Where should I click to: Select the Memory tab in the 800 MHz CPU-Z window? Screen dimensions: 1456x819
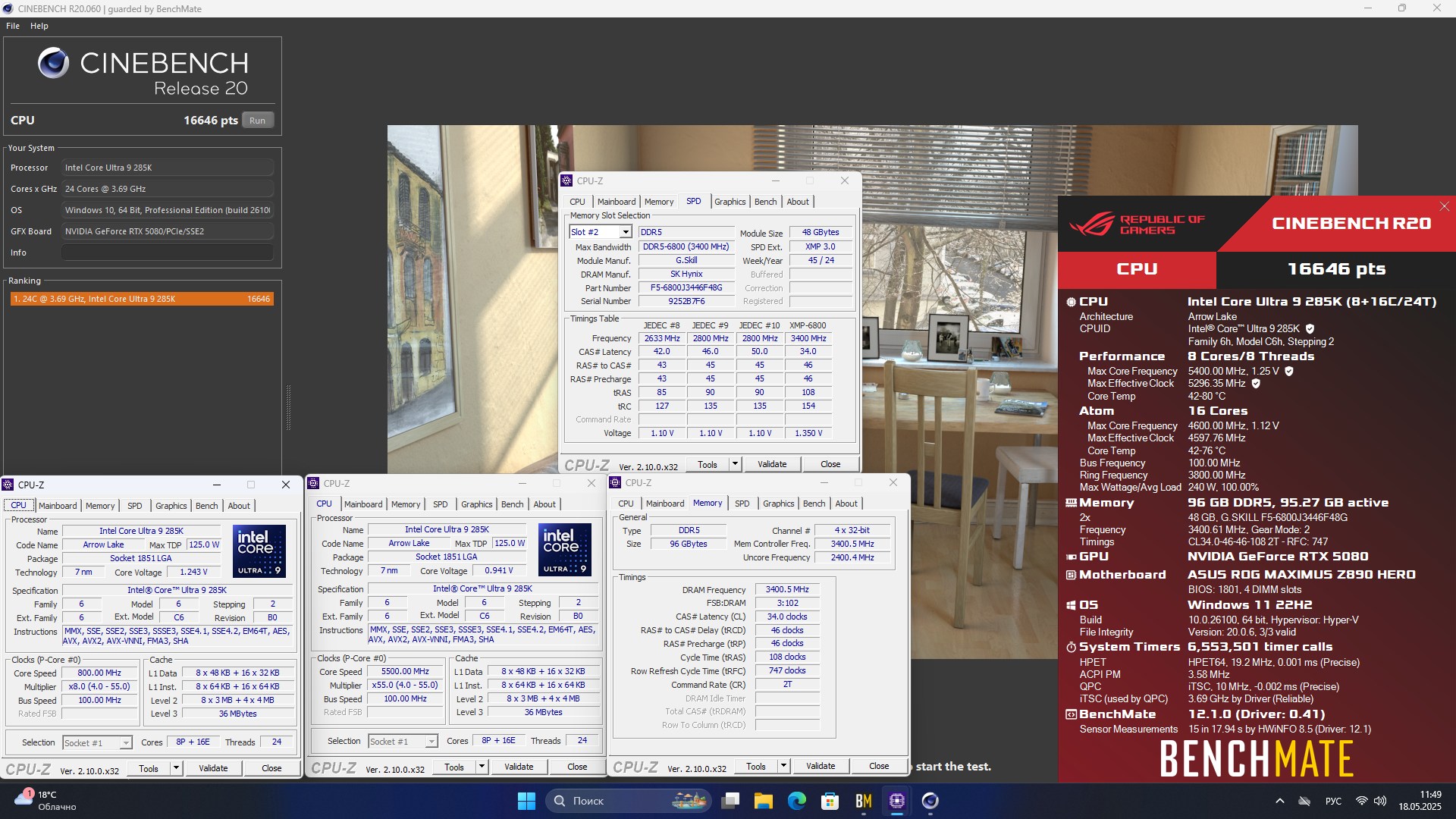(100, 506)
